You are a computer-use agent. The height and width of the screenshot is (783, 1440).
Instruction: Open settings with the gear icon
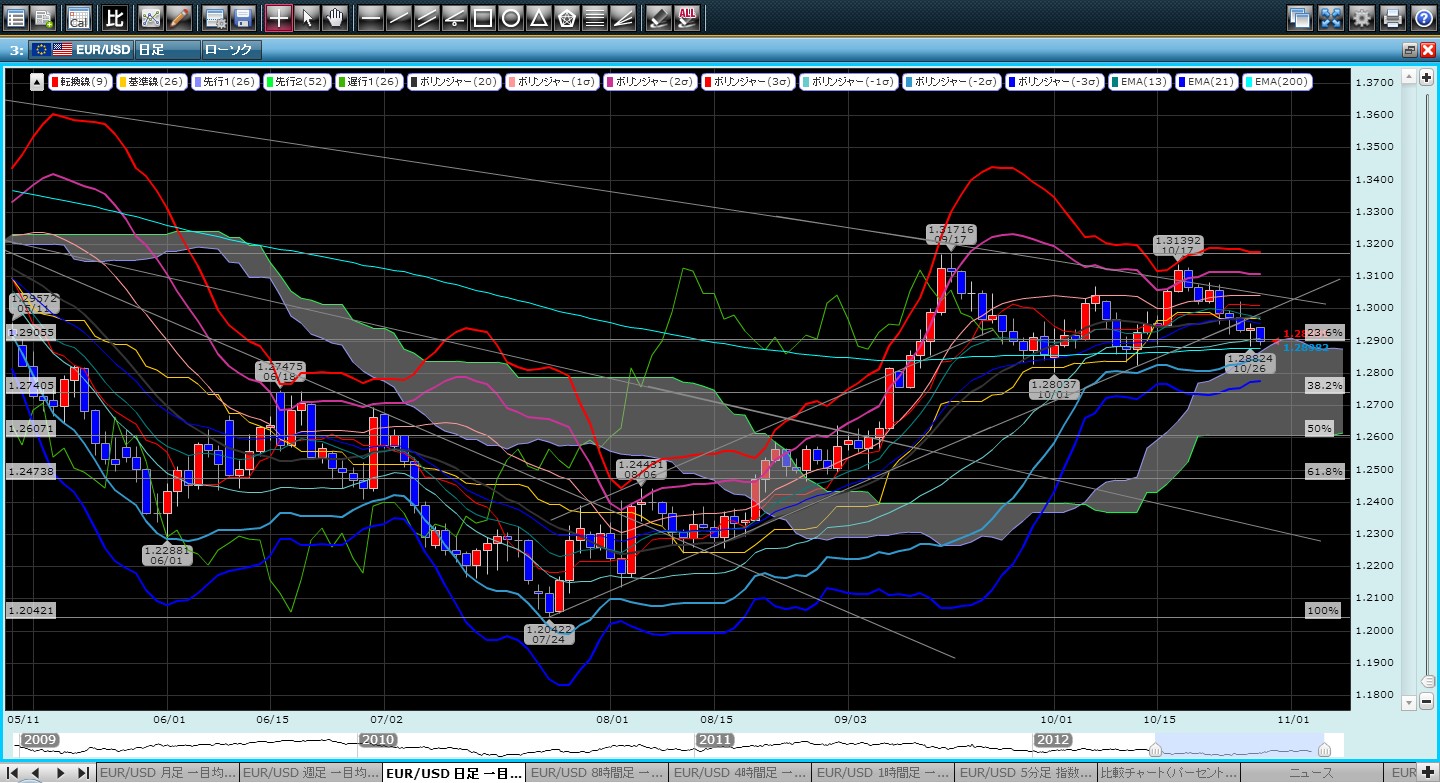[1361, 17]
